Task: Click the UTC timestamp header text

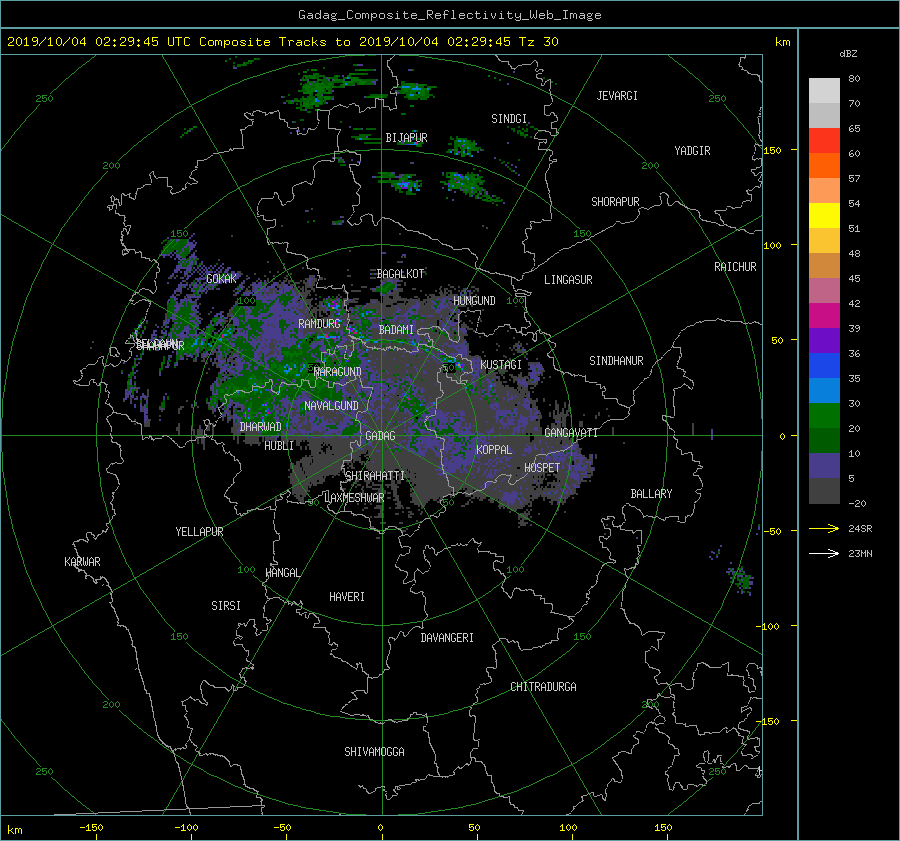Action: [283, 42]
